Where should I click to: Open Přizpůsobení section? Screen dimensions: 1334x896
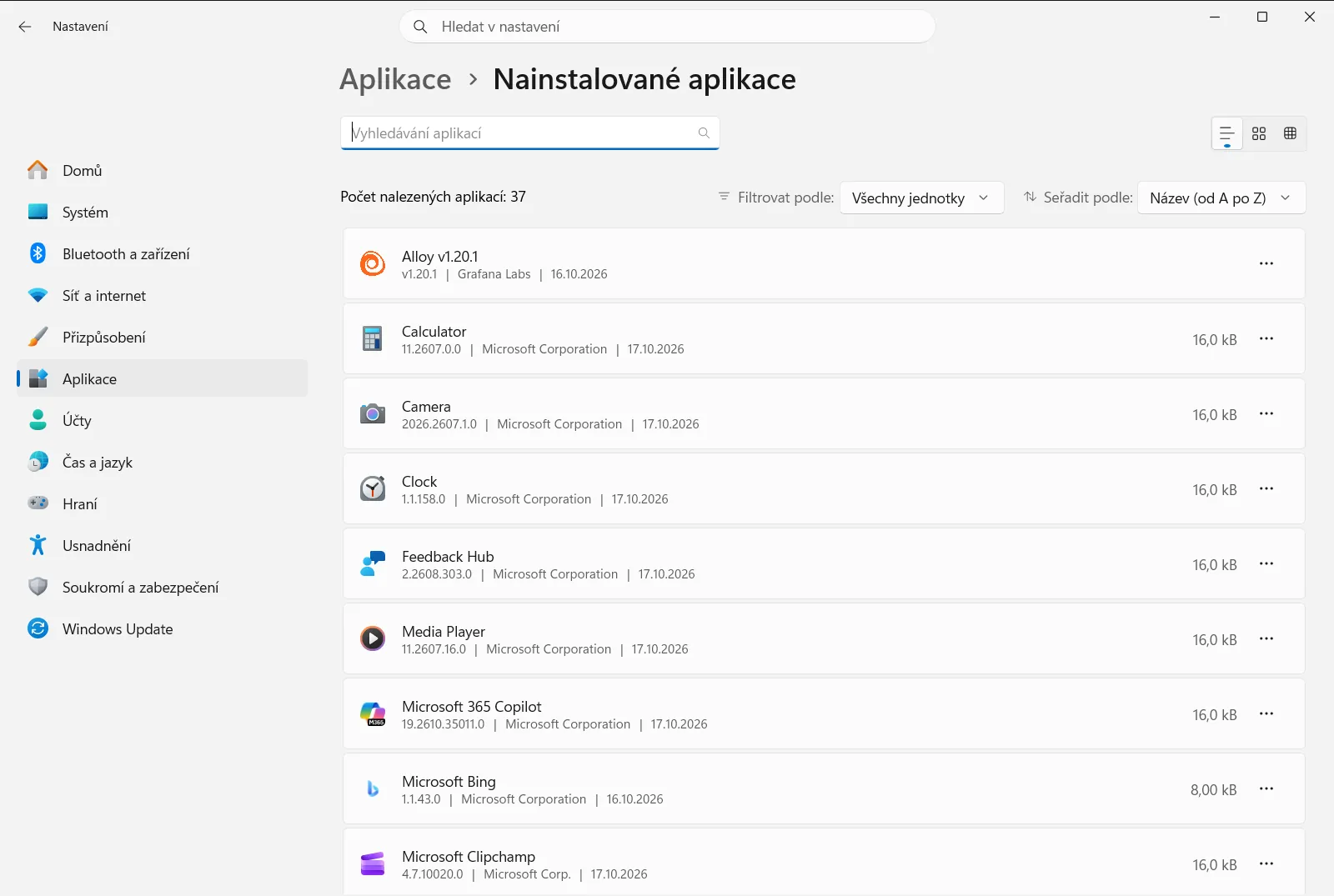(x=162, y=338)
